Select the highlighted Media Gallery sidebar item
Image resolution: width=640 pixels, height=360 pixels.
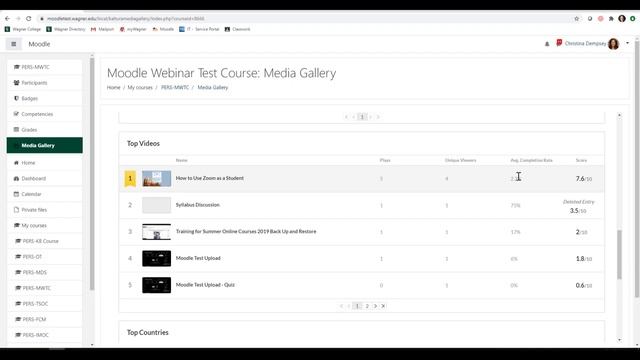(x=44, y=145)
